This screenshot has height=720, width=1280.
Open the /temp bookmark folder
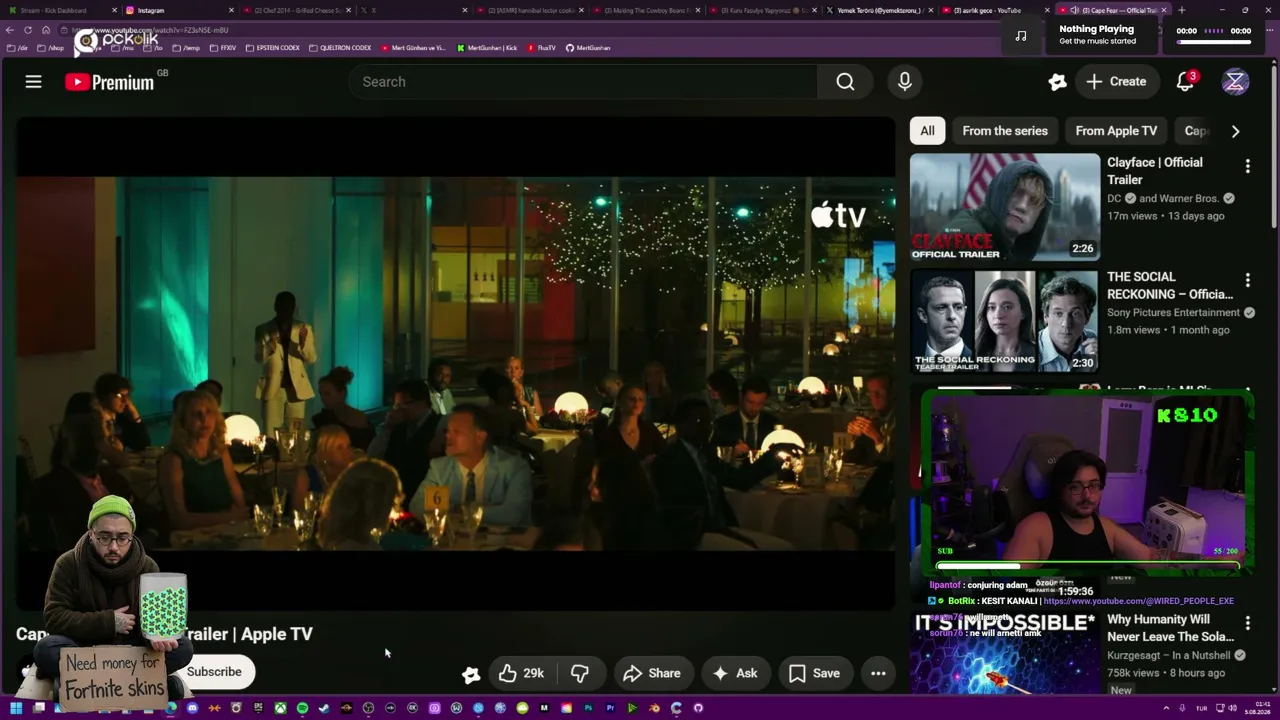pos(187,48)
